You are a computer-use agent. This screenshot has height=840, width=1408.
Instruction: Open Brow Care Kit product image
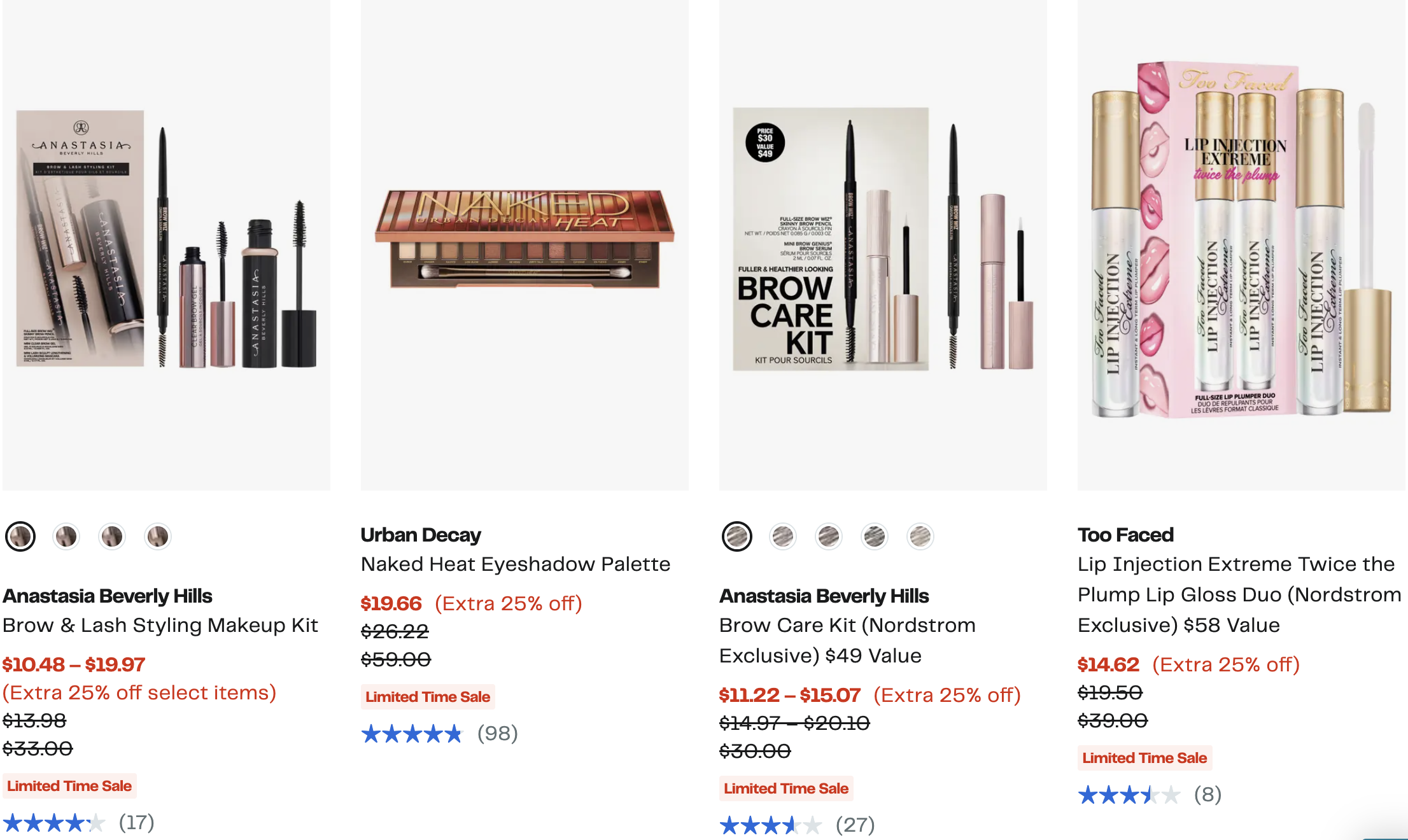pos(883,245)
